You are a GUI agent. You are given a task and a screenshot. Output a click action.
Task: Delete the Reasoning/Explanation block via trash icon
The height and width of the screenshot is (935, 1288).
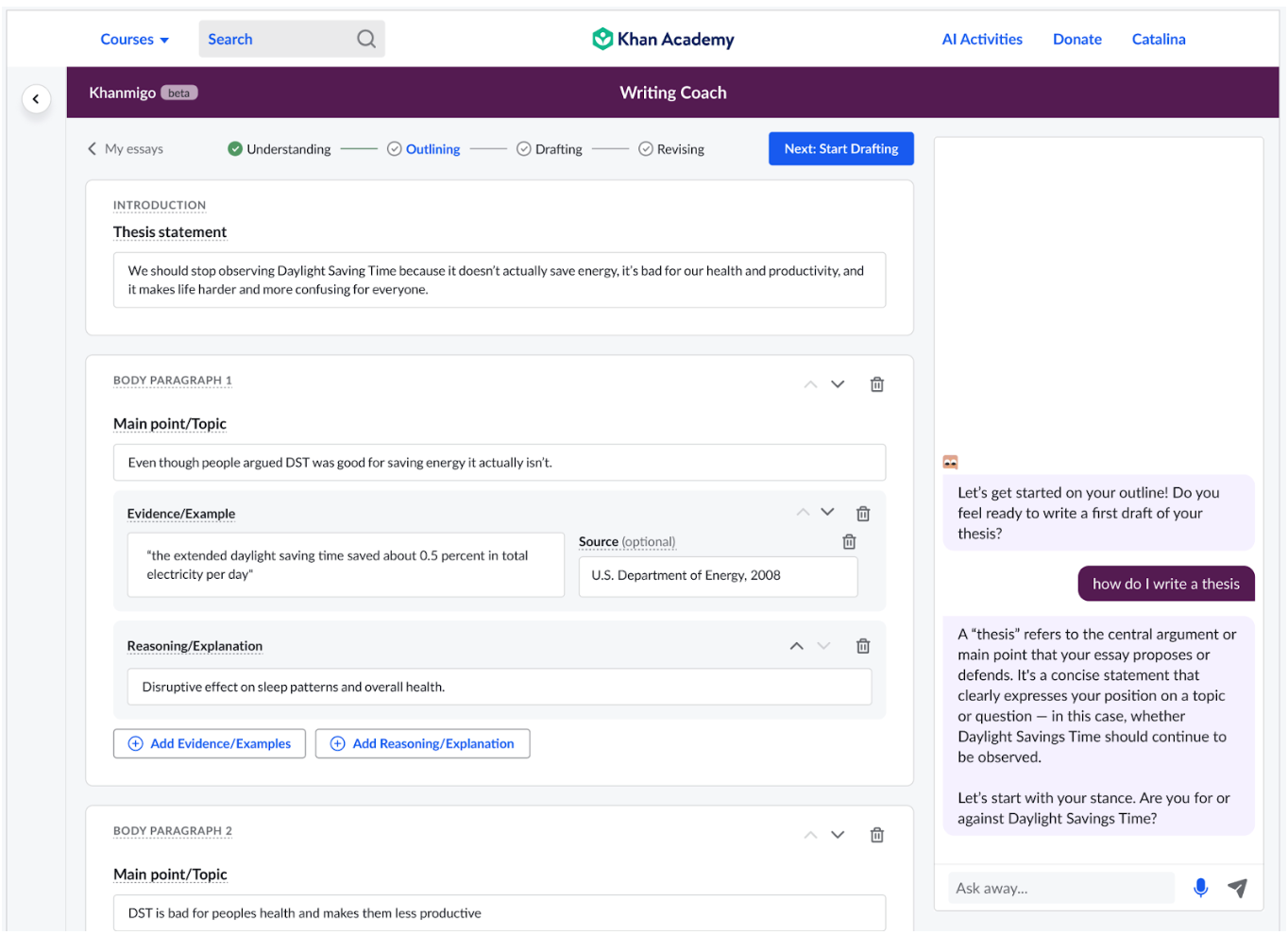pyautogui.click(x=863, y=646)
